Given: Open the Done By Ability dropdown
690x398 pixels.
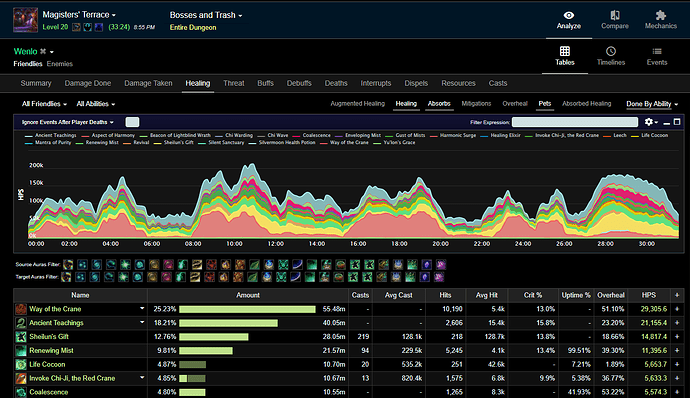Looking at the screenshot, I should [652, 104].
